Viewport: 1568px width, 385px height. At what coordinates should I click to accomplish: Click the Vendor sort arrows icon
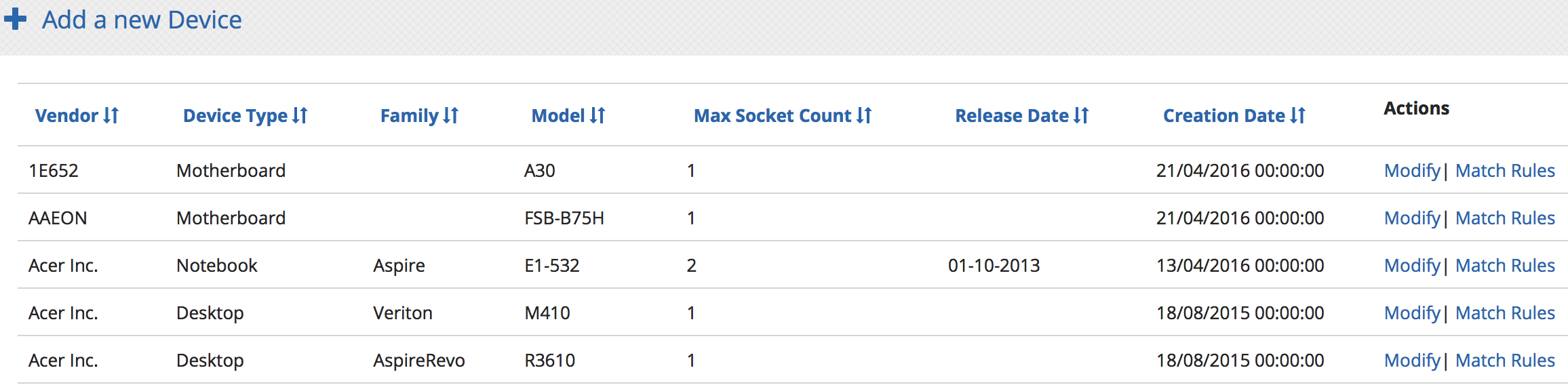(111, 116)
